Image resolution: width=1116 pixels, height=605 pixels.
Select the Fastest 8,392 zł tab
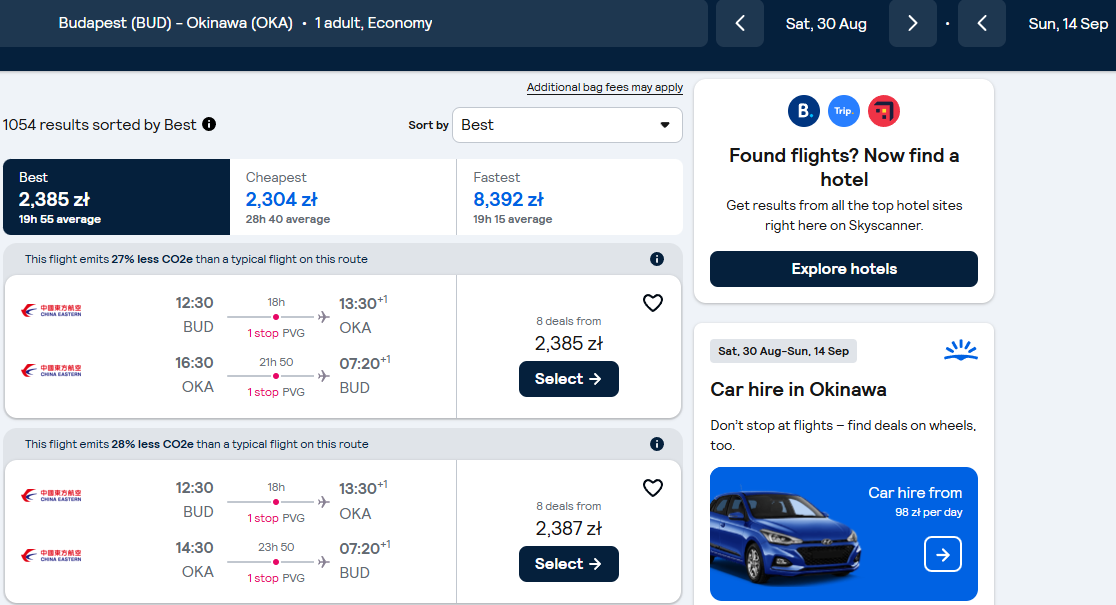click(x=569, y=197)
